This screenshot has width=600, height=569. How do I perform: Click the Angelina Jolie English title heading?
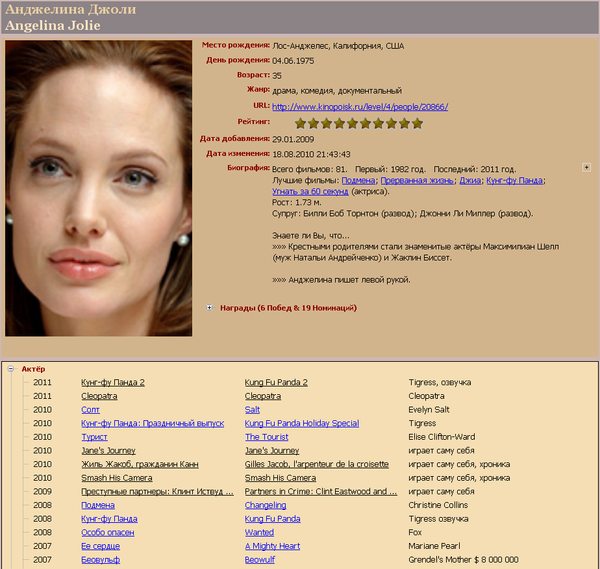[x=53, y=25]
